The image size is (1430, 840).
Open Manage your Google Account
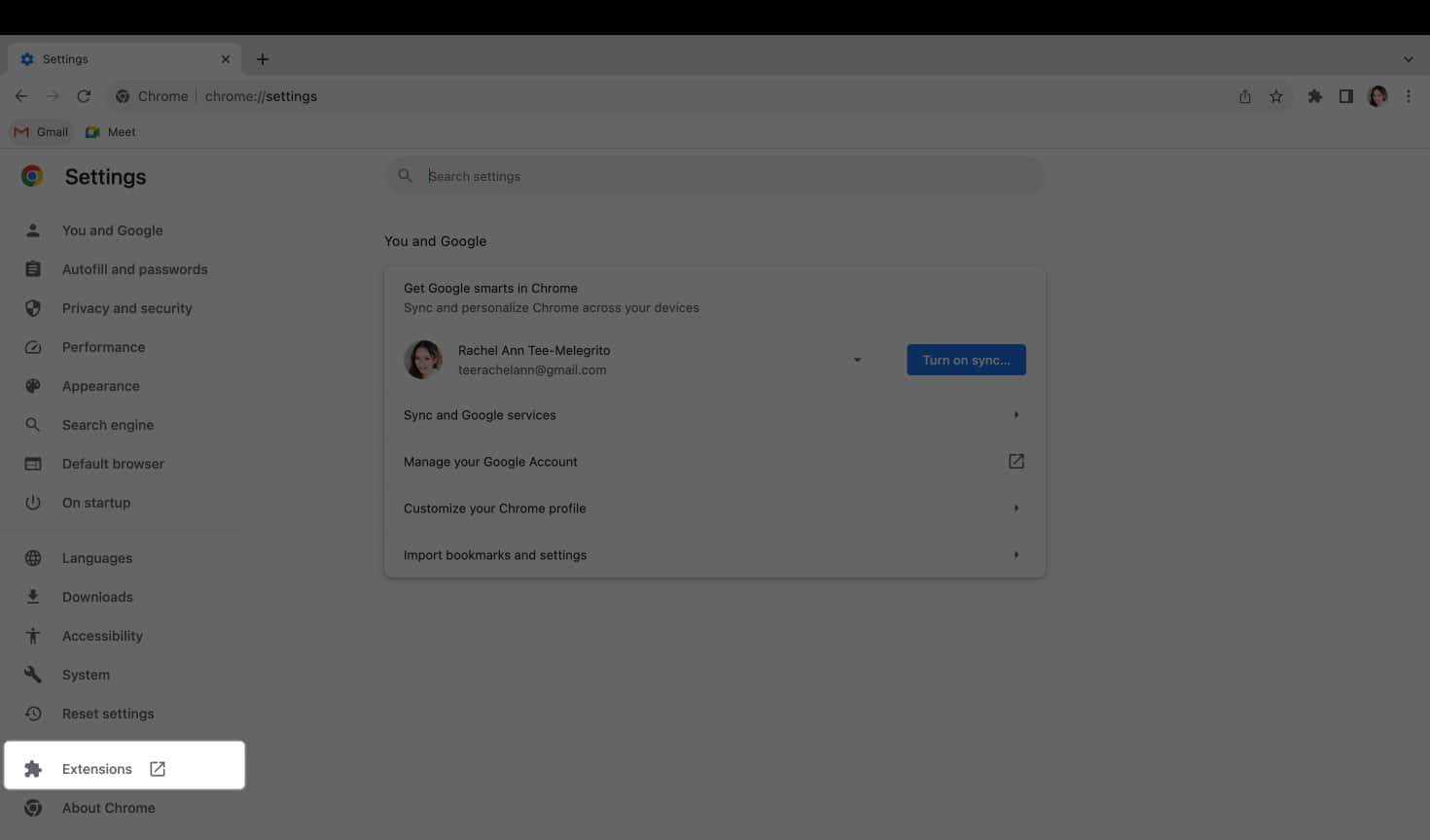(x=715, y=462)
